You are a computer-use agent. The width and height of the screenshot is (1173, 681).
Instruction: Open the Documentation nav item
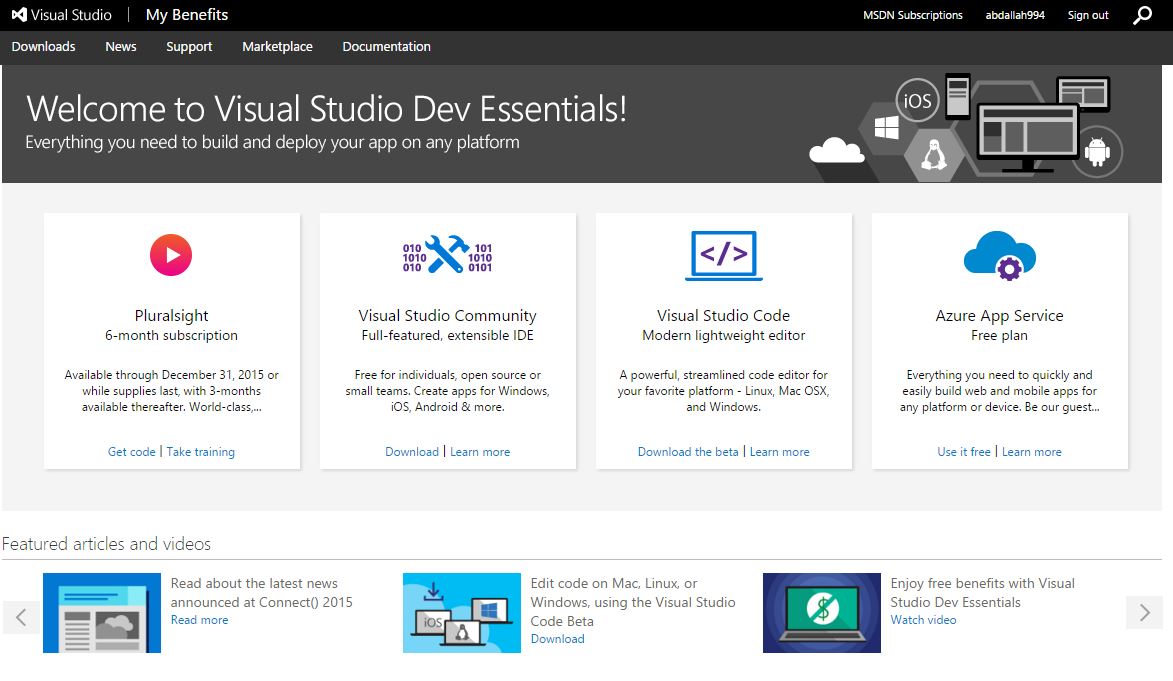pyautogui.click(x=387, y=46)
